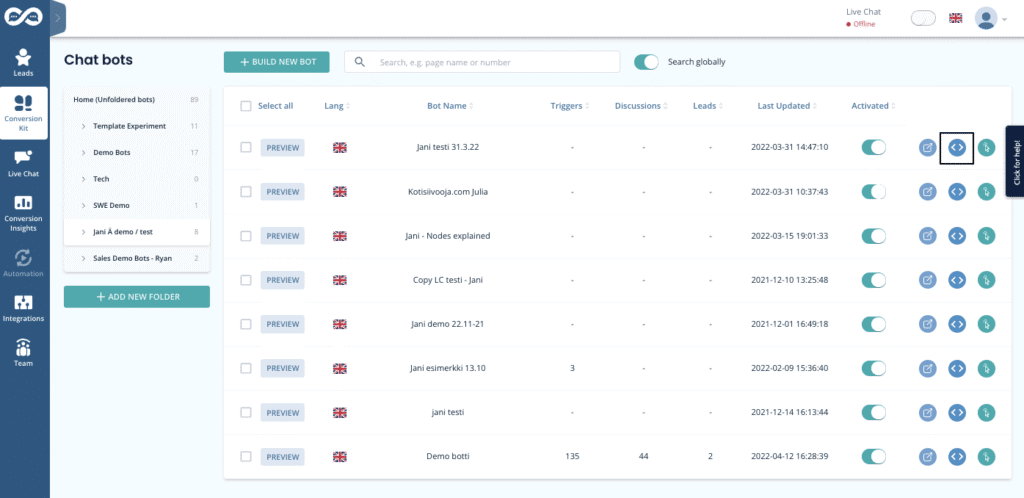Toggle the Live Chat offline switch
This screenshot has width=1024, height=498.
coord(923,18)
